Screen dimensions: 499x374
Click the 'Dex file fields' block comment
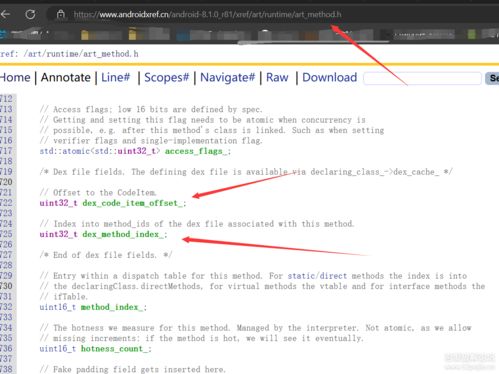click(x=246, y=172)
